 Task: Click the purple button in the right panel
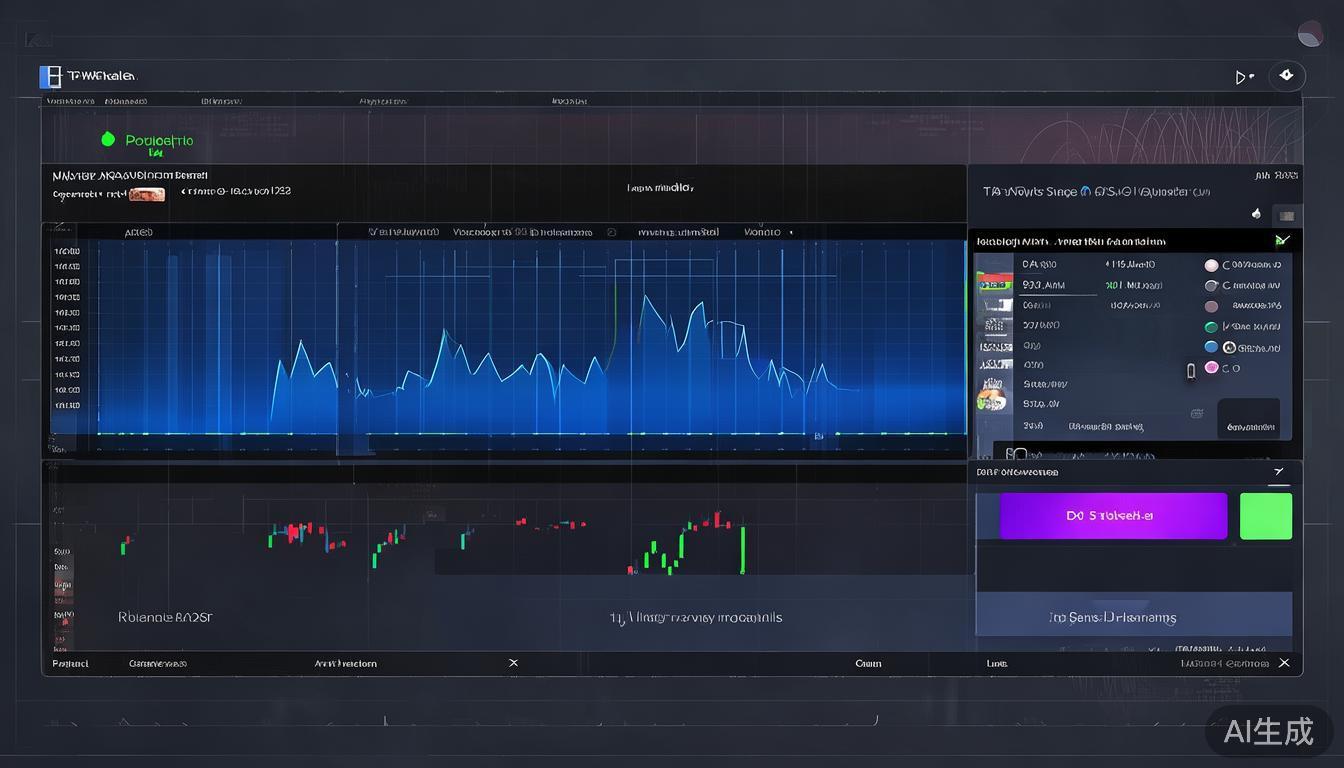click(1113, 516)
